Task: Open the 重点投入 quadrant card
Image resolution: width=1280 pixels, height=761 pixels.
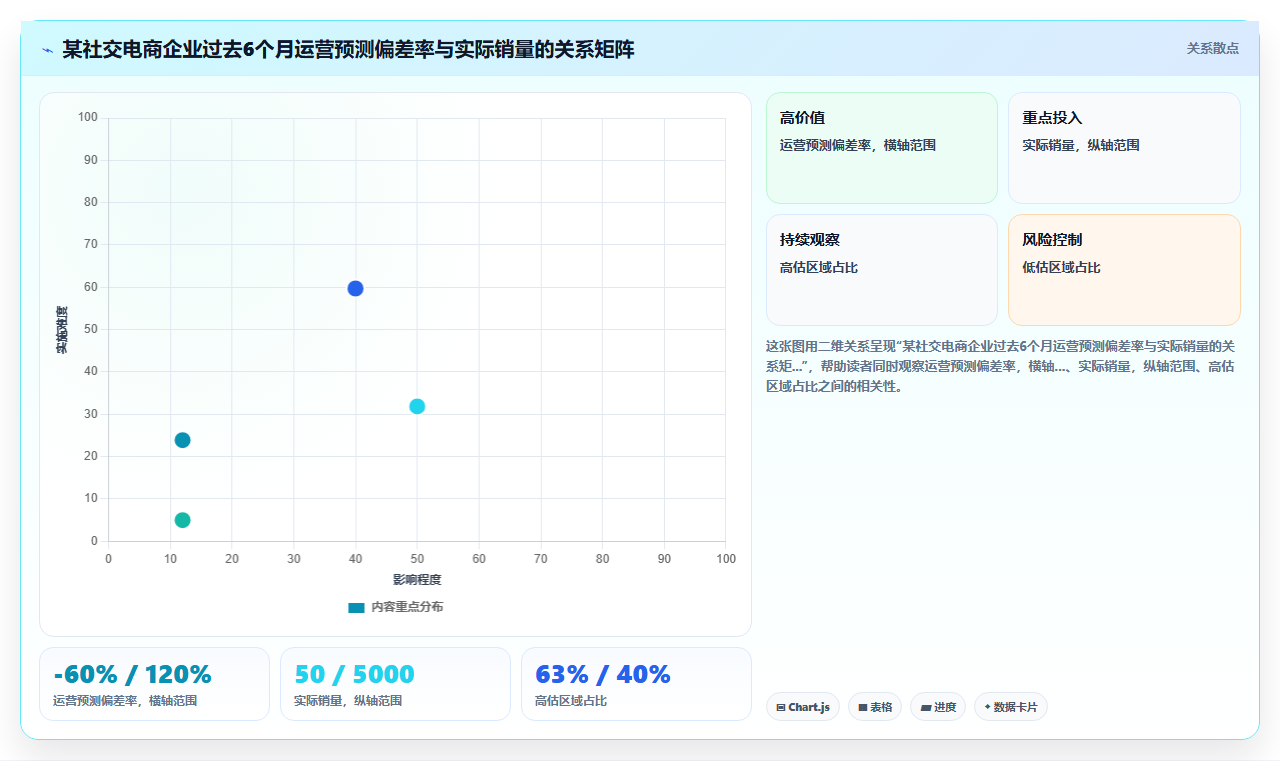Action: 1124,148
